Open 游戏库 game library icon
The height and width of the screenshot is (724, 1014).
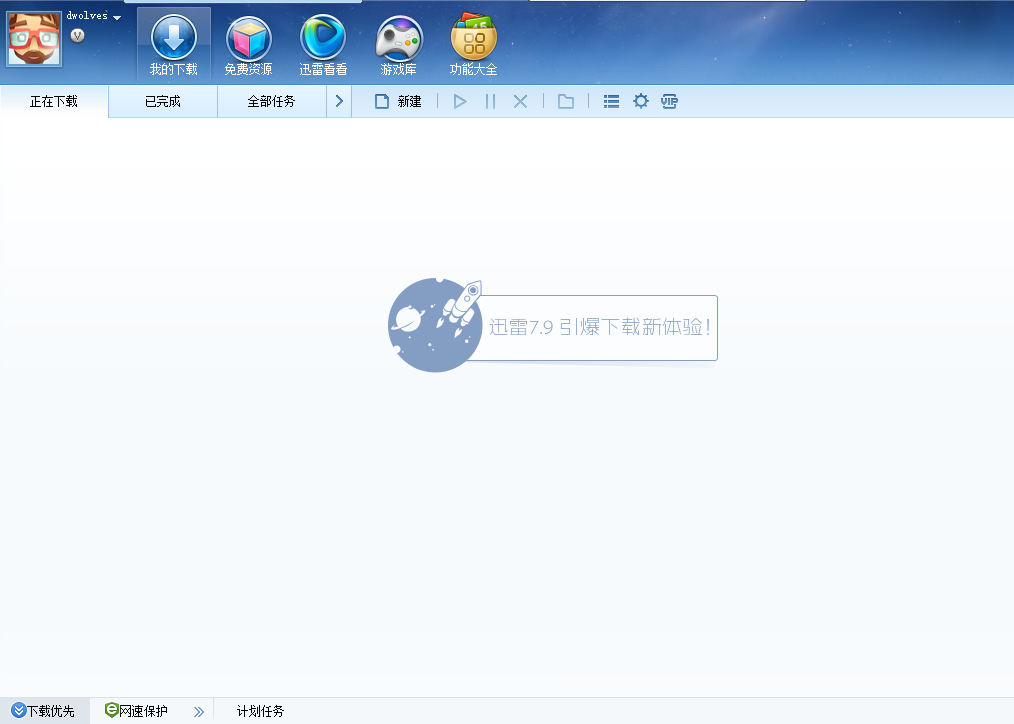pyautogui.click(x=398, y=45)
